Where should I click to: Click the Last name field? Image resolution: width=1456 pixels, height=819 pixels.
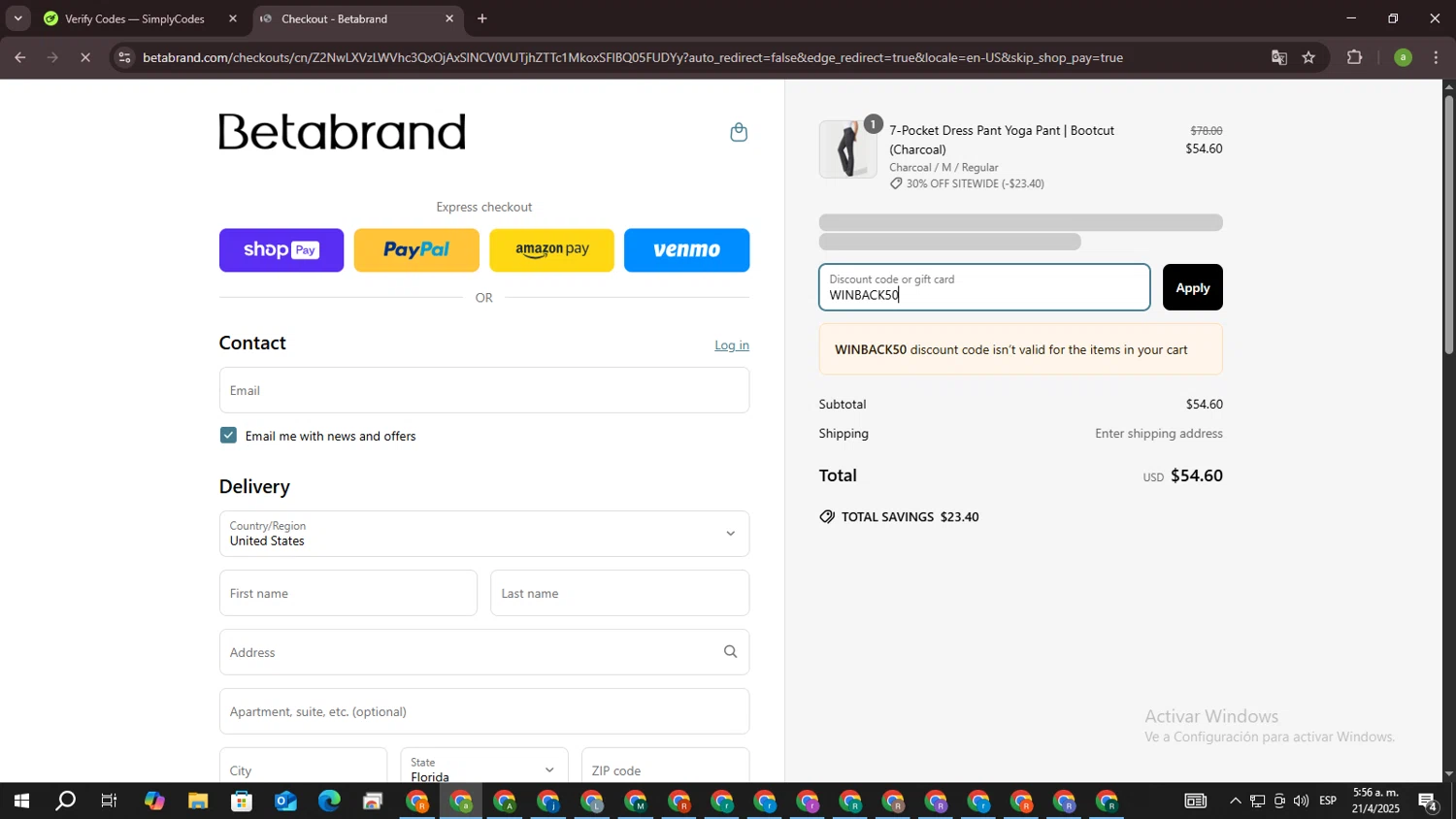620,593
